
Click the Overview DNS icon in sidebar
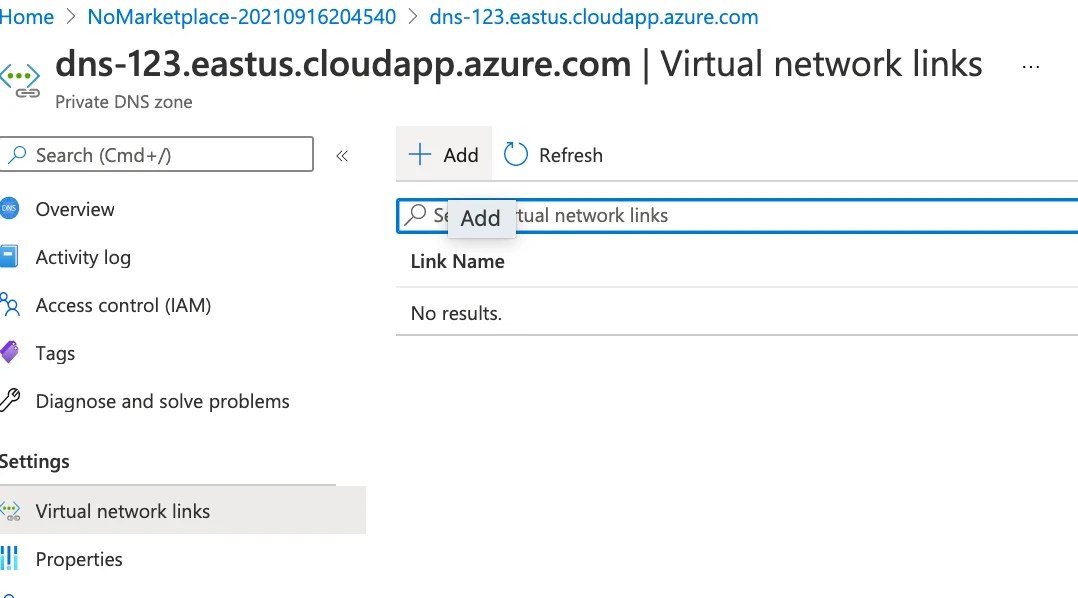pos(9,208)
